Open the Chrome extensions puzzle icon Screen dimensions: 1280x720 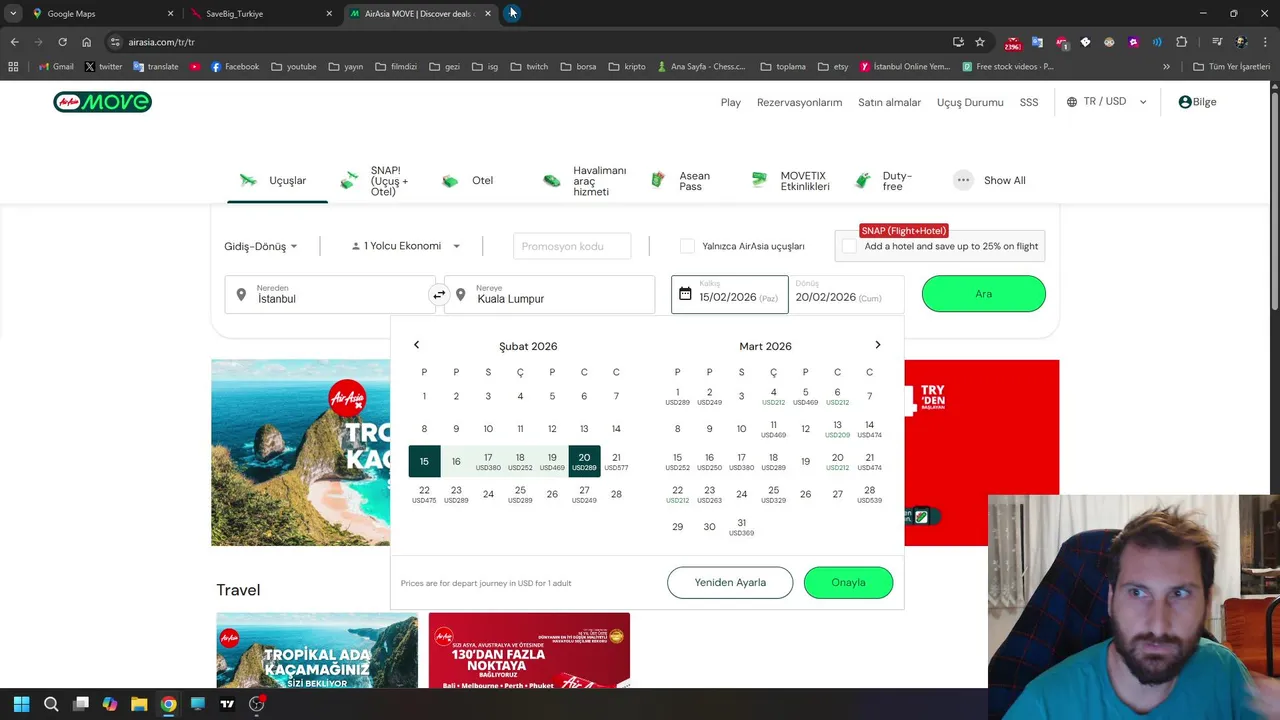pos(1182,42)
